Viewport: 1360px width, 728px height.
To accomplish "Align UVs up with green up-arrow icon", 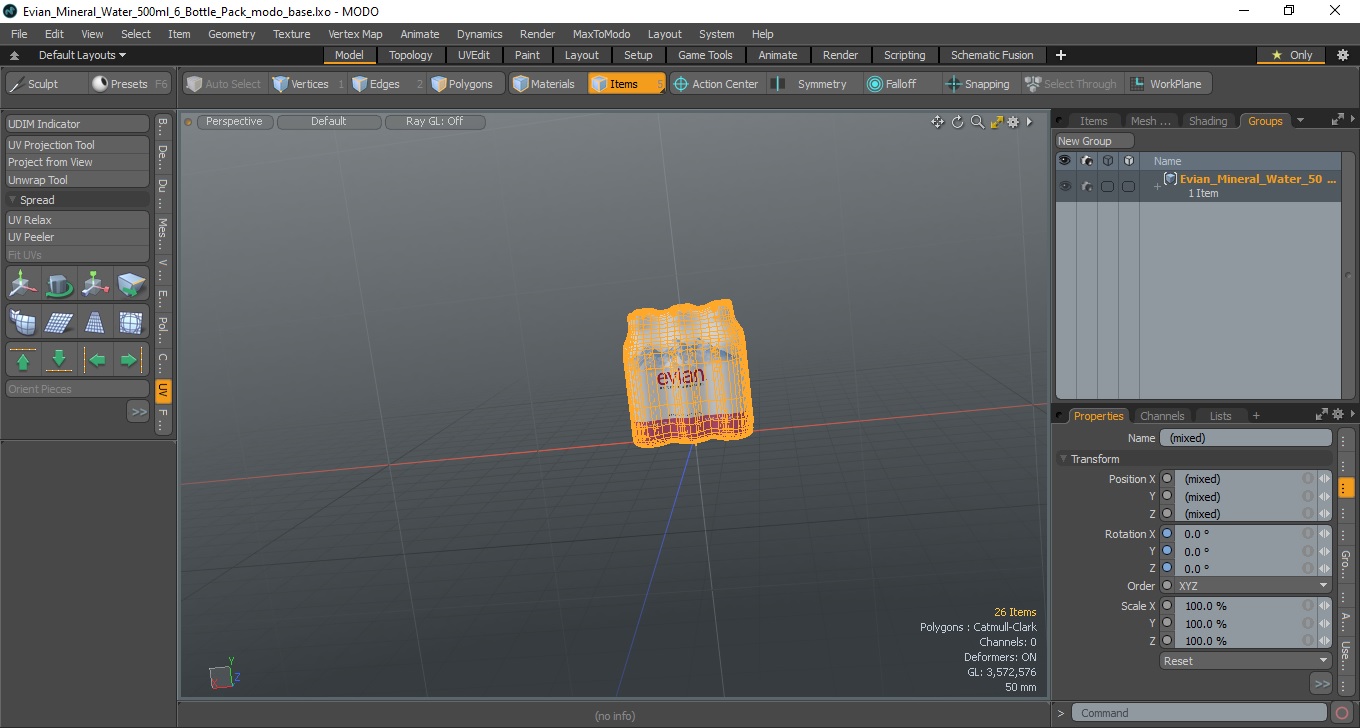I will coord(23,360).
